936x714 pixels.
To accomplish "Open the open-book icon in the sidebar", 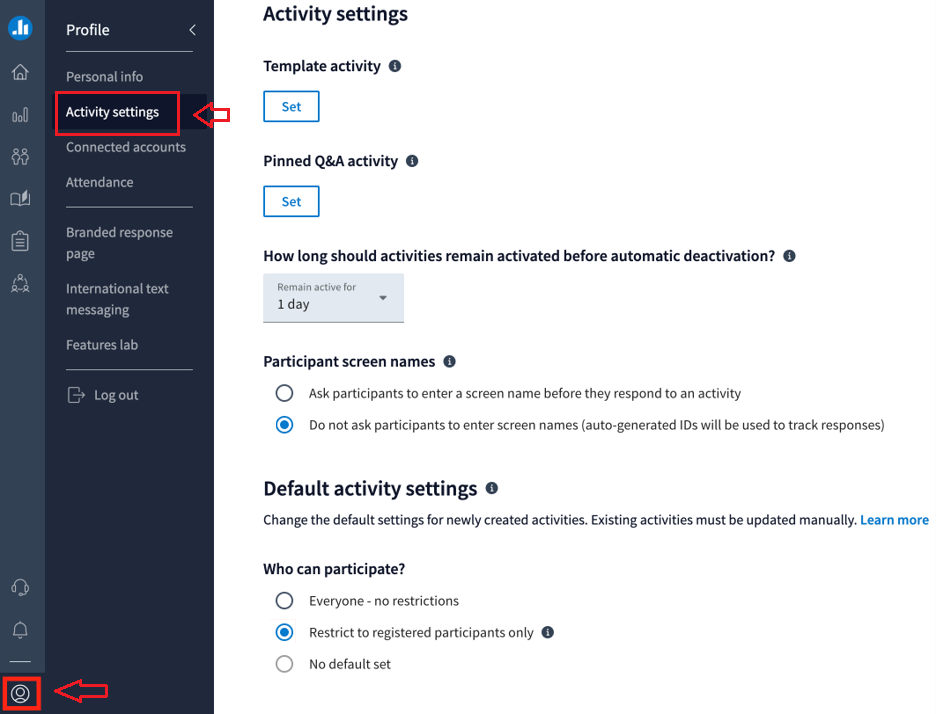I will pos(20,198).
